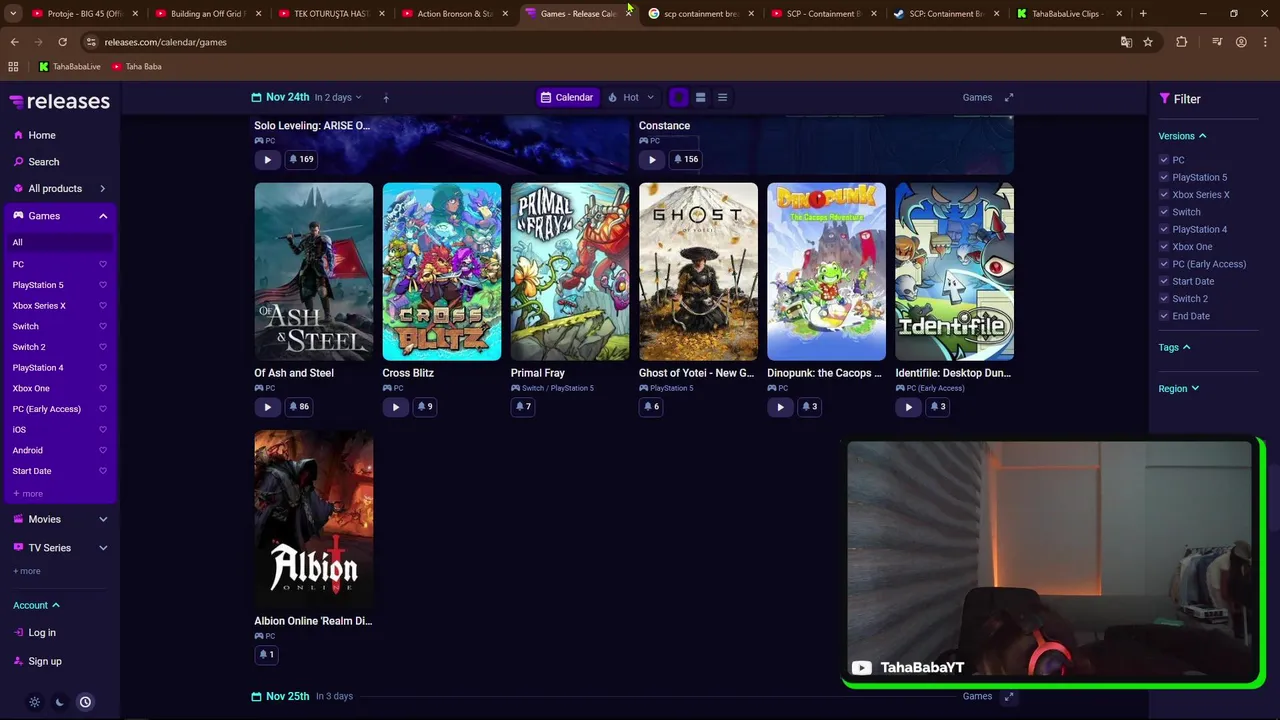Viewport: 1280px width, 720px height.
Task: Collapse the Versions filter section
Action: 1182,136
